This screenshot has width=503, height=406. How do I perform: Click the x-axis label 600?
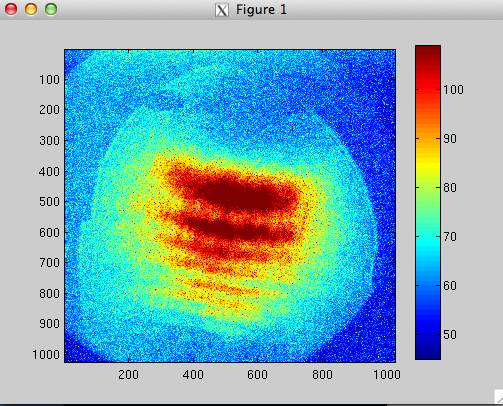point(257,375)
